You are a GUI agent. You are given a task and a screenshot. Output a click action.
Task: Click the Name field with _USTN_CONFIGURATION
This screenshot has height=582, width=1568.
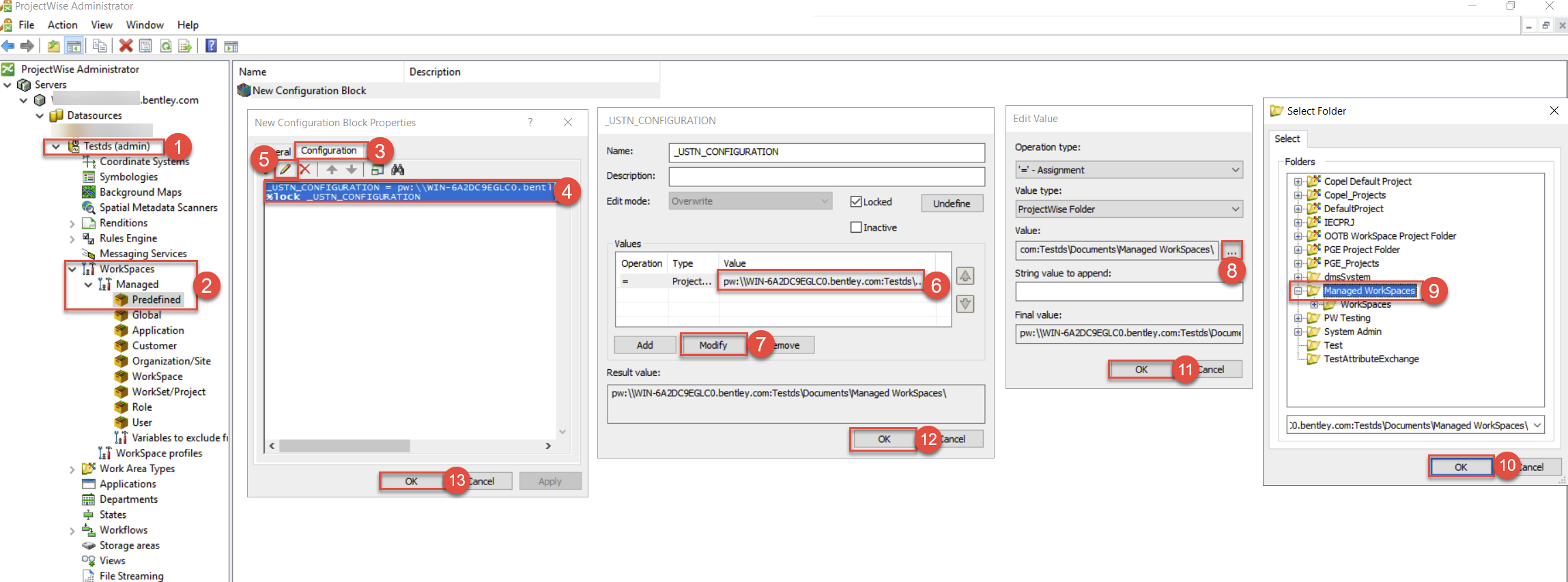pyautogui.click(x=827, y=151)
